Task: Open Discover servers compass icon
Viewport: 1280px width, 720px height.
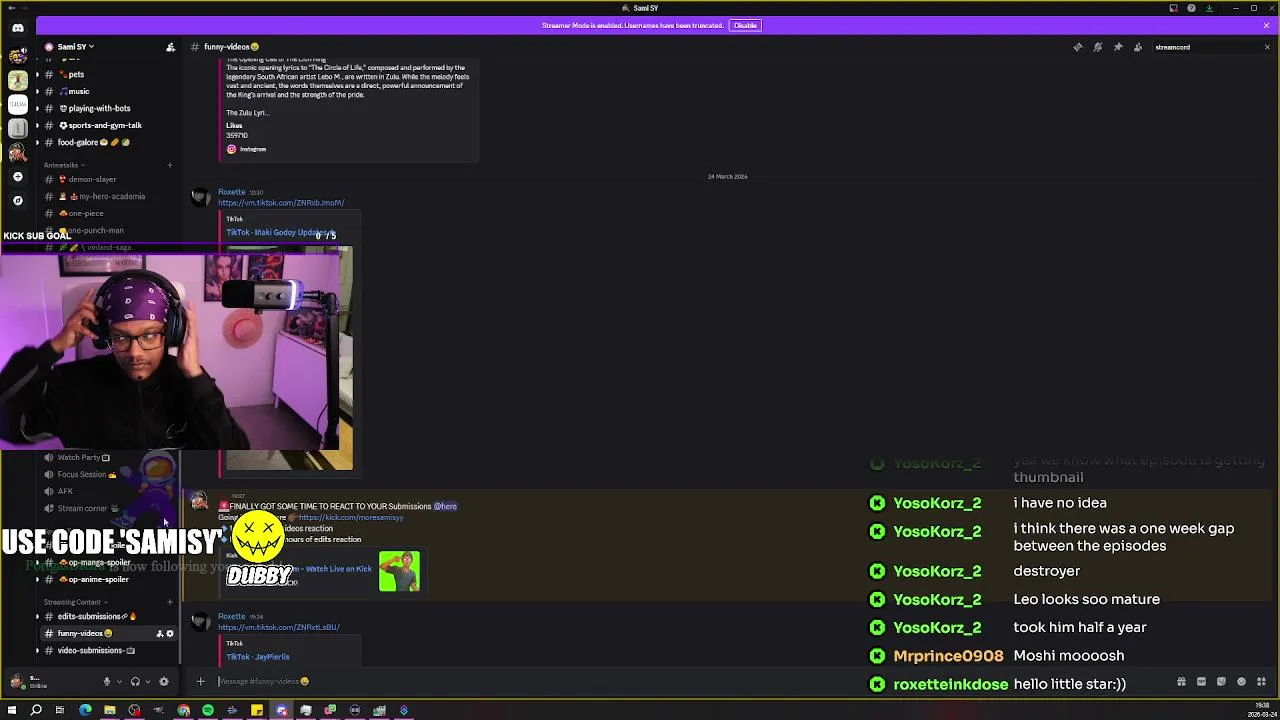Action: pos(17,200)
